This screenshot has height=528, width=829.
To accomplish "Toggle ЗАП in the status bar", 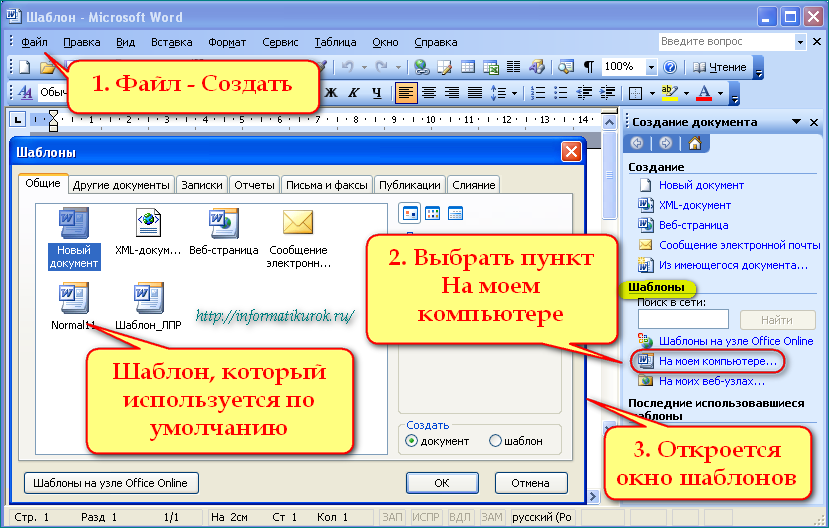I will pyautogui.click(x=392, y=517).
